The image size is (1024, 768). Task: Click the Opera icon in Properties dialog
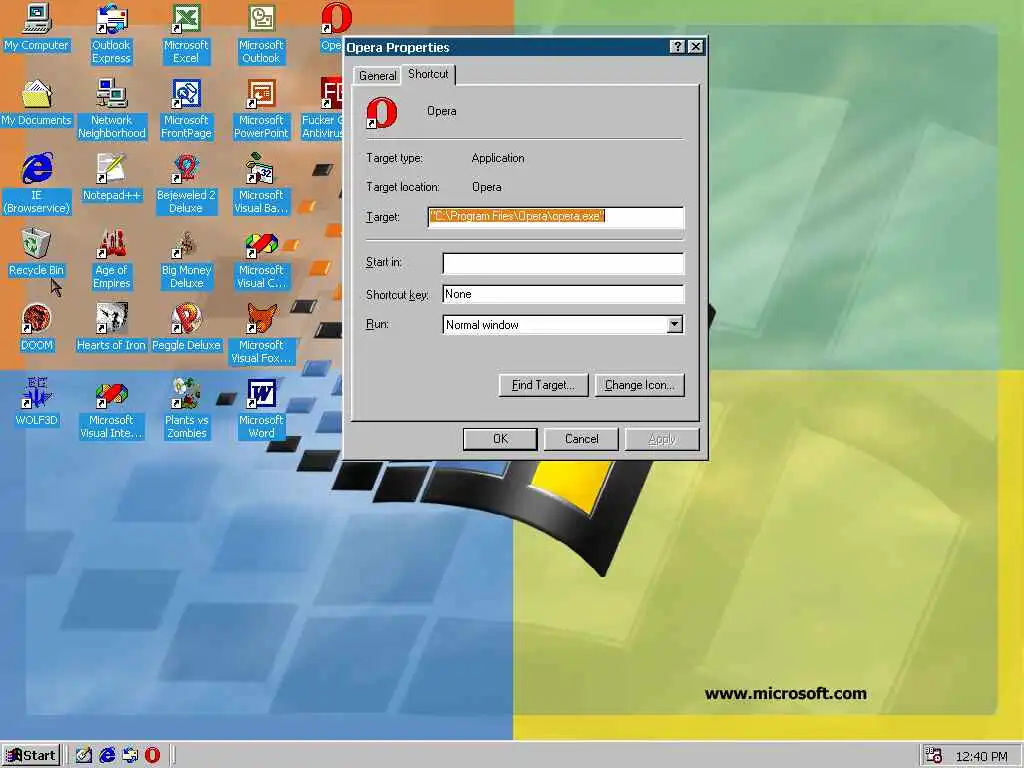[382, 112]
